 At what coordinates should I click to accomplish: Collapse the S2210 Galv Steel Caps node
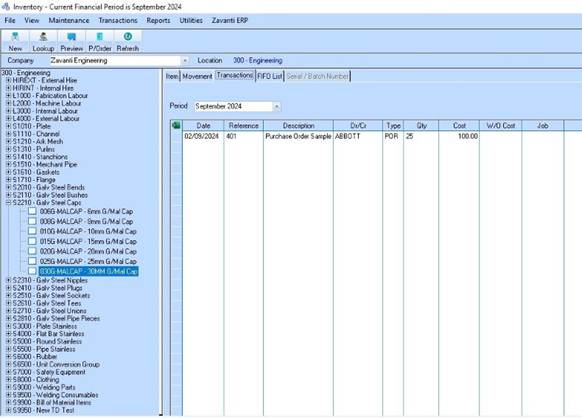click(8, 203)
